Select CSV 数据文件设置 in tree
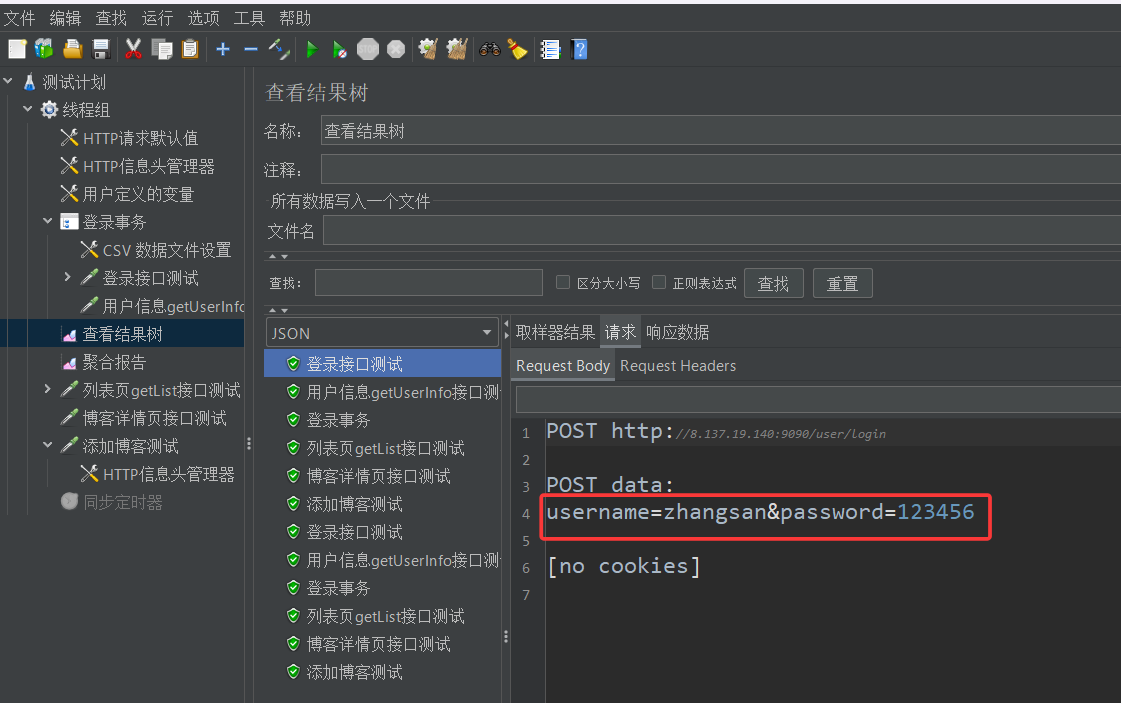The height and width of the screenshot is (703, 1121). [x=166, y=250]
